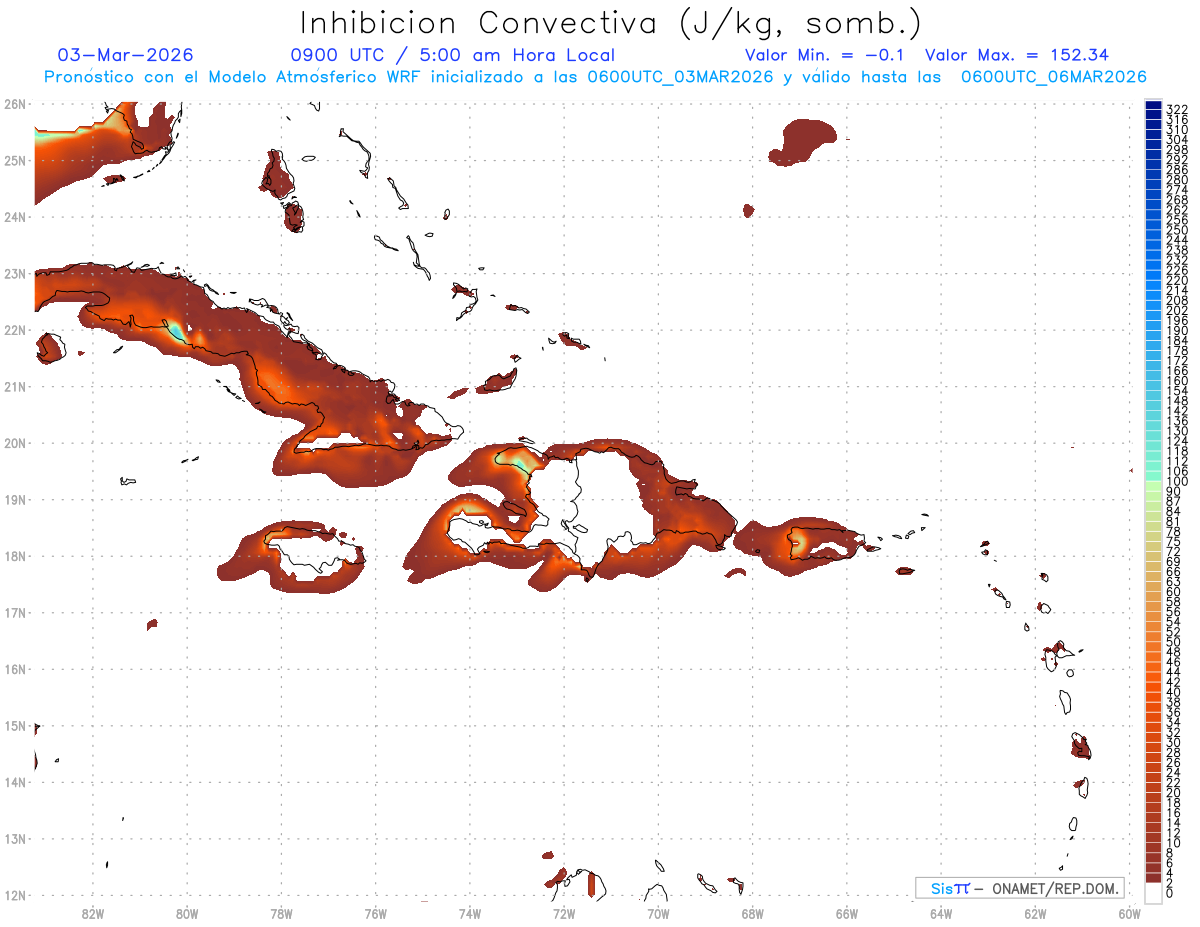Click the time text '0900 UTC / 5:00 am Hora Local'
Viewport: 1200px width, 927px height.
(452, 55)
